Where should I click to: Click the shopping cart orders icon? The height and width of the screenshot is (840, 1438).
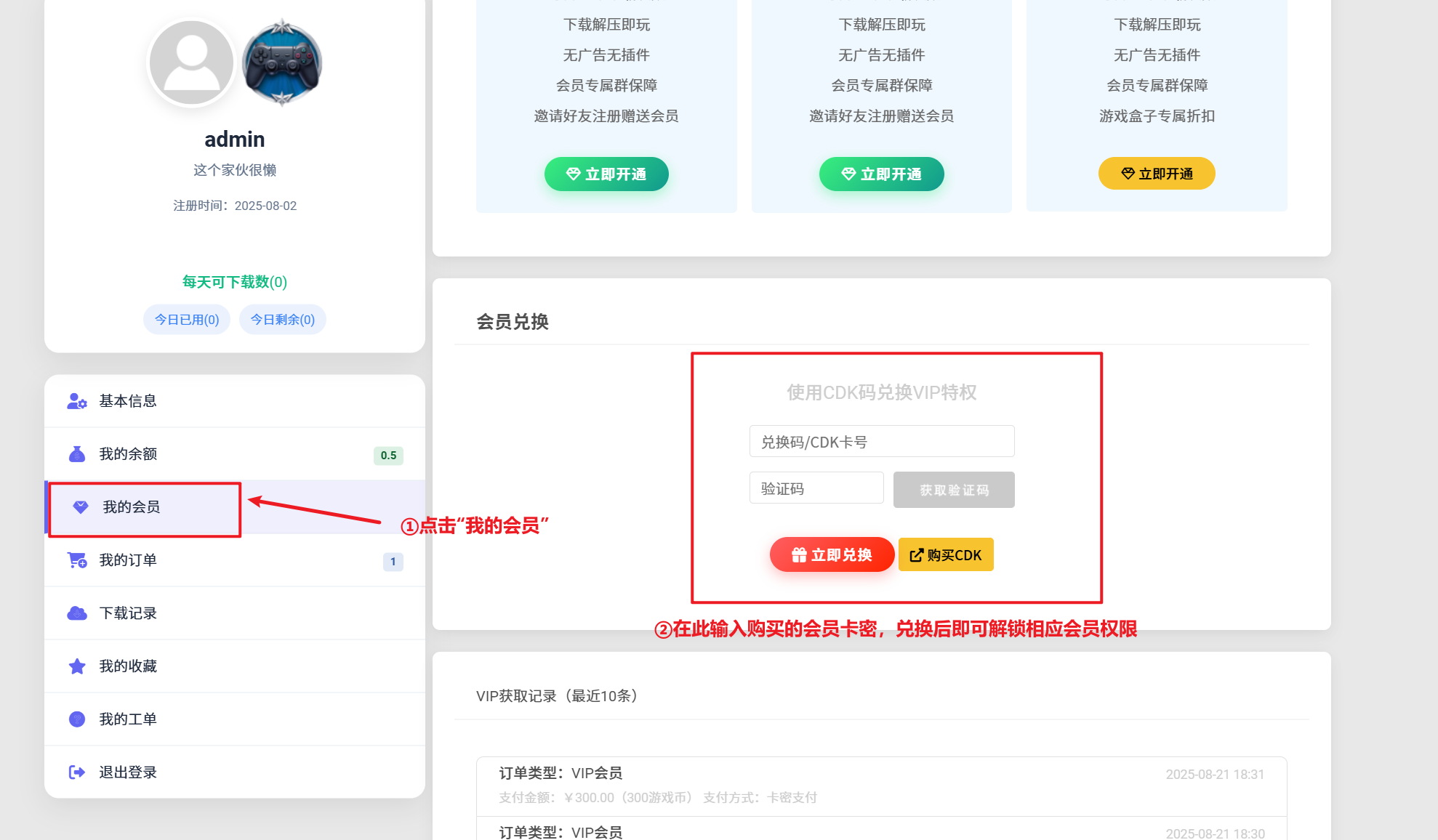point(77,560)
